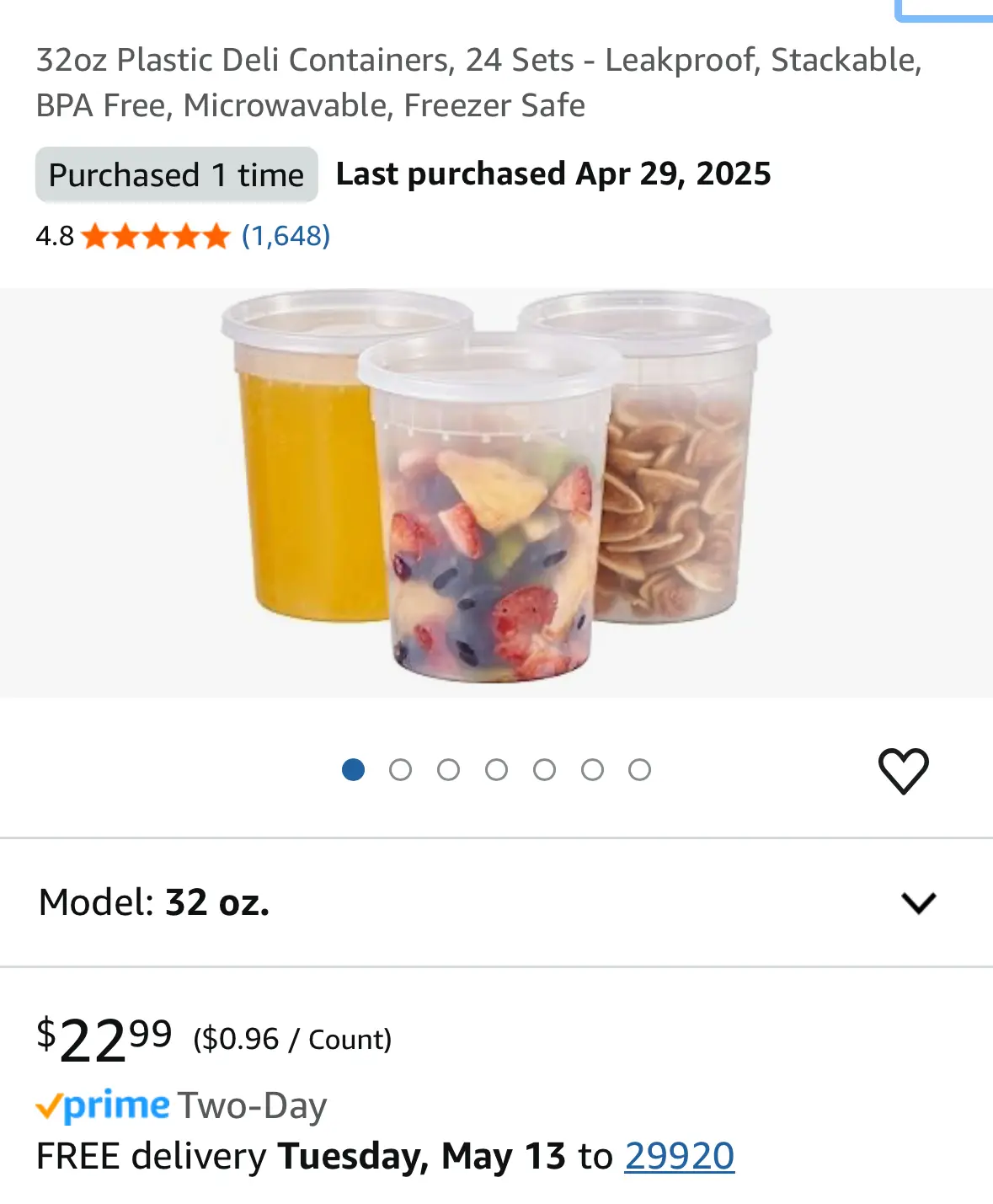Open the 1,648 reviews link
993x1204 pixels.
(x=286, y=236)
